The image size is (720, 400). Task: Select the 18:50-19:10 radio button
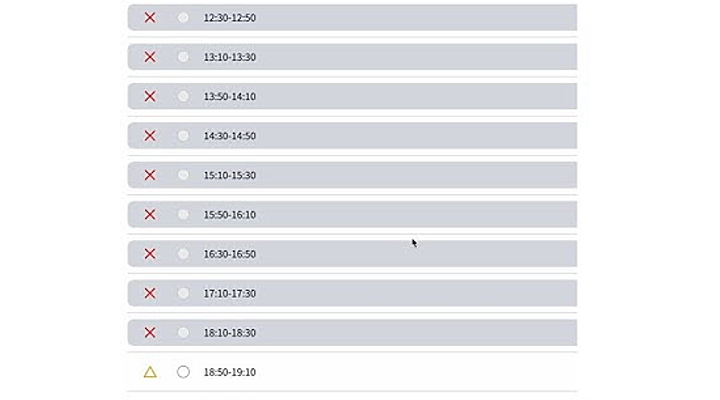click(183, 372)
